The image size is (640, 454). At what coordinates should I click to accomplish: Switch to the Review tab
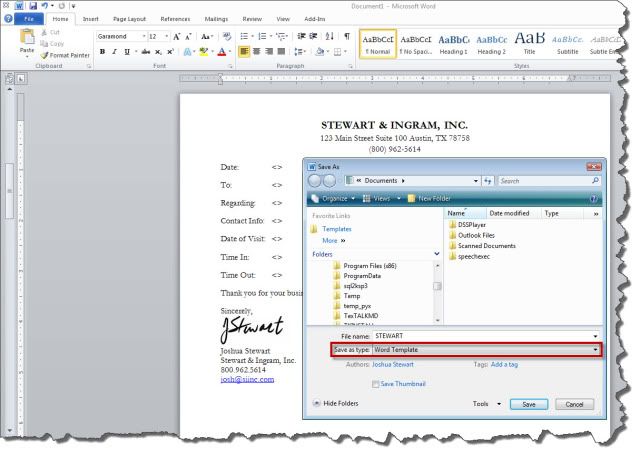252,19
